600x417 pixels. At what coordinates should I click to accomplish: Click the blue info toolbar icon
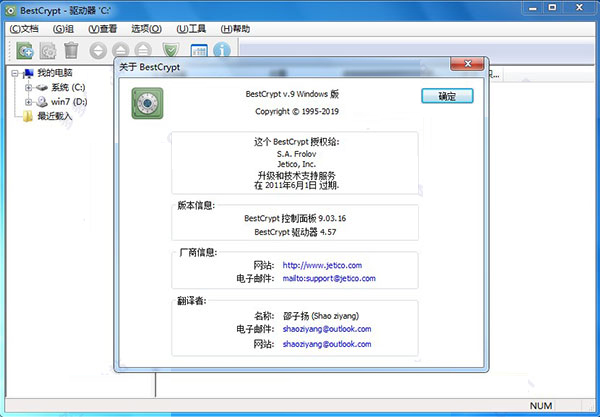coord(222,50)
